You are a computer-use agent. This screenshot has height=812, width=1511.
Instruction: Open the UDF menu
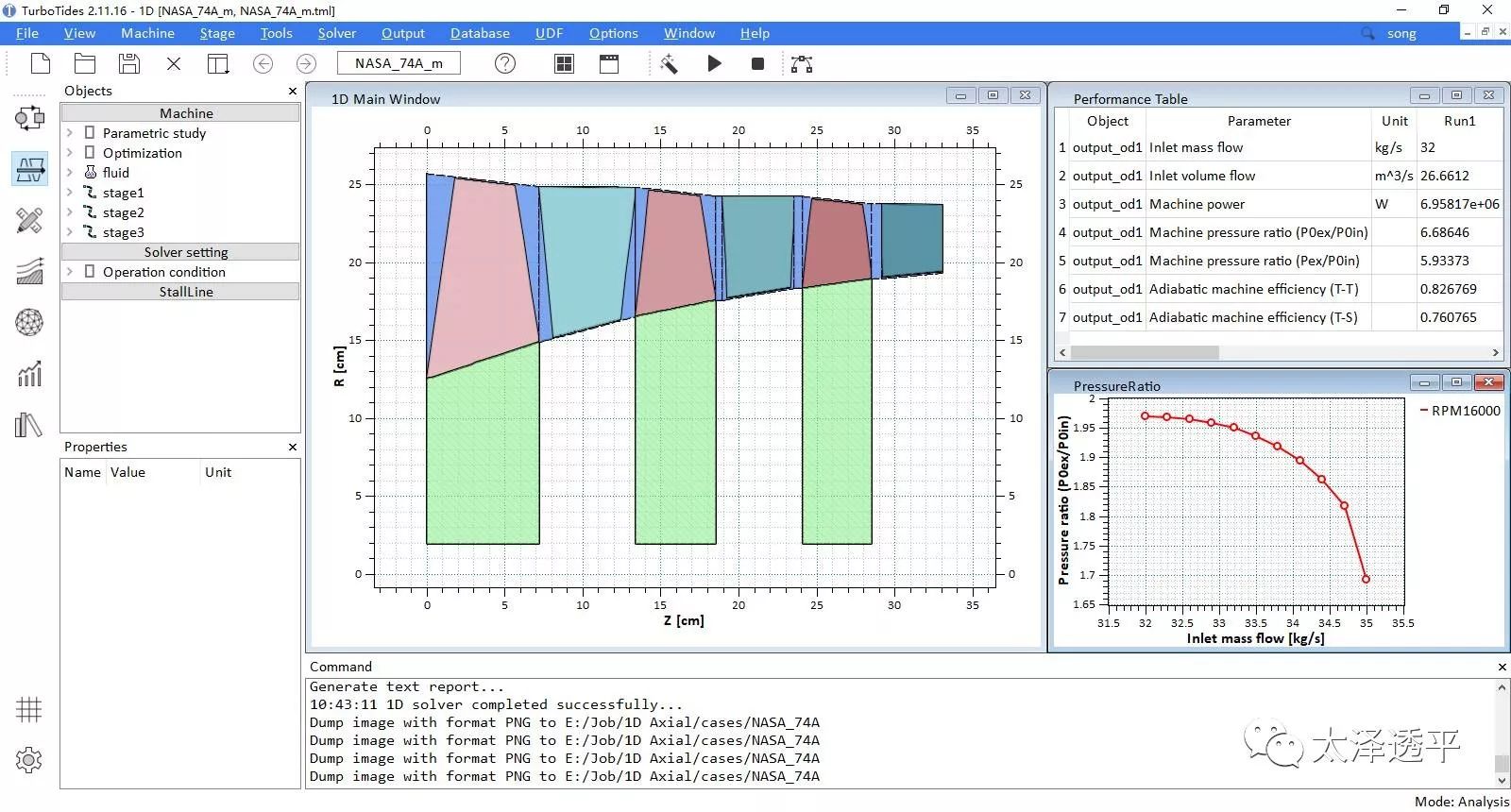[549, 33]
